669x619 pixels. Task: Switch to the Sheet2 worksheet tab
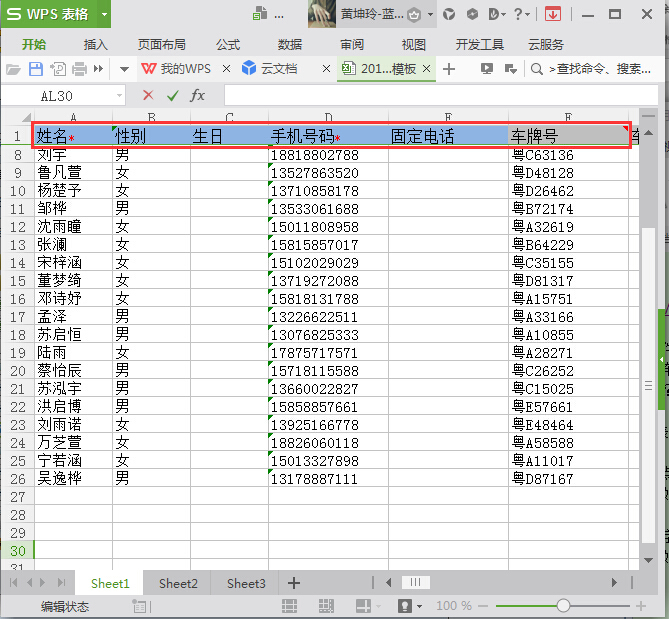[x=178, y=583]
